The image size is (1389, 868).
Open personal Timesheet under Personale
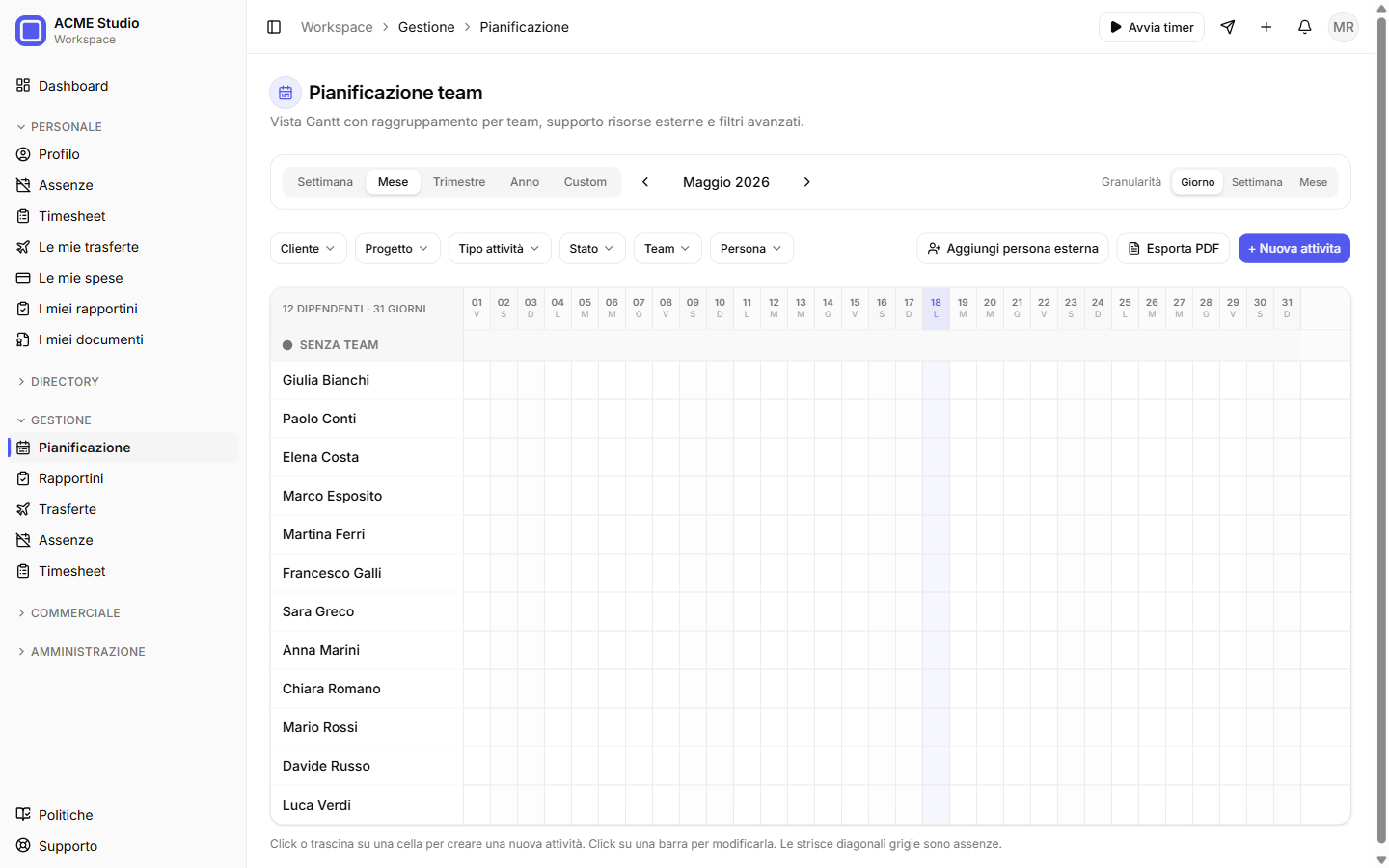[123, 216]
